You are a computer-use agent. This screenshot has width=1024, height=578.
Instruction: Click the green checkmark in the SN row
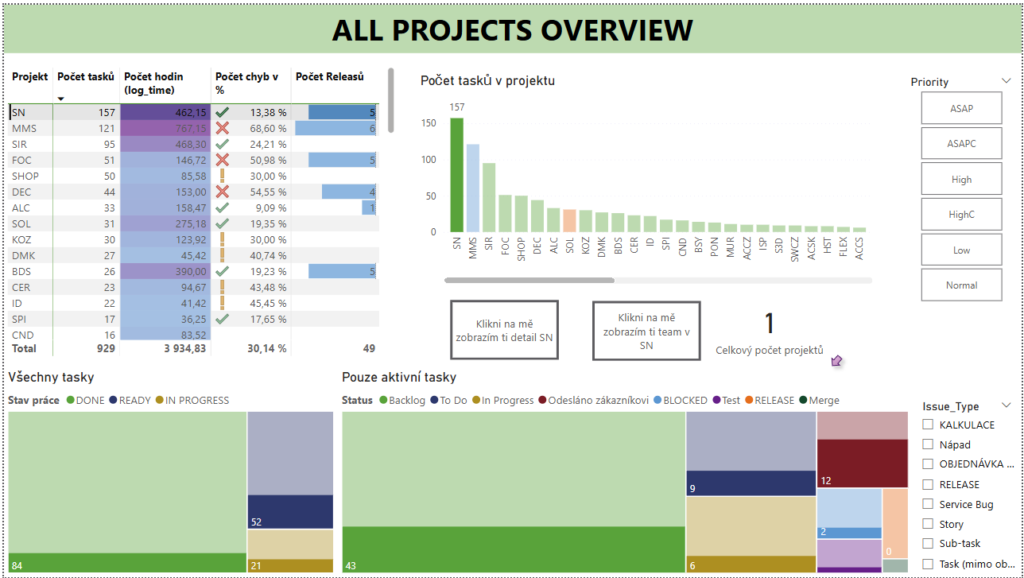tap(222, 113)
